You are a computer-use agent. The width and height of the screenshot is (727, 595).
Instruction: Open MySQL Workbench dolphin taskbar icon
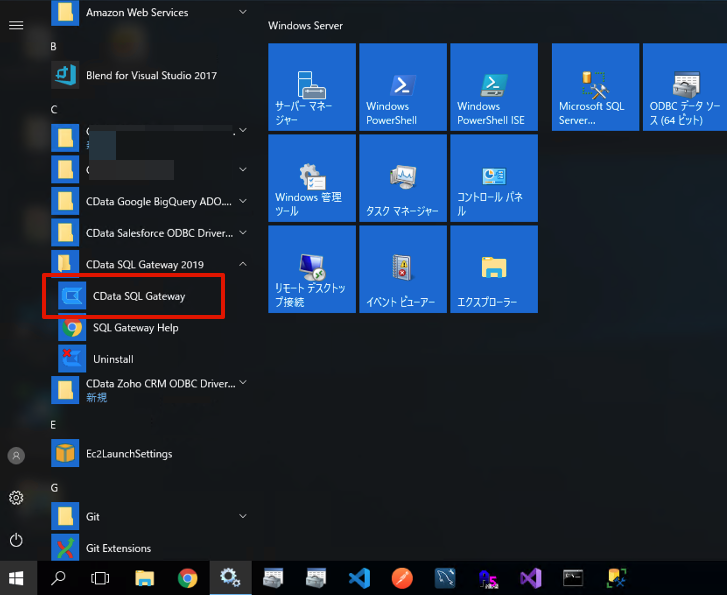(x=445, y=578)
